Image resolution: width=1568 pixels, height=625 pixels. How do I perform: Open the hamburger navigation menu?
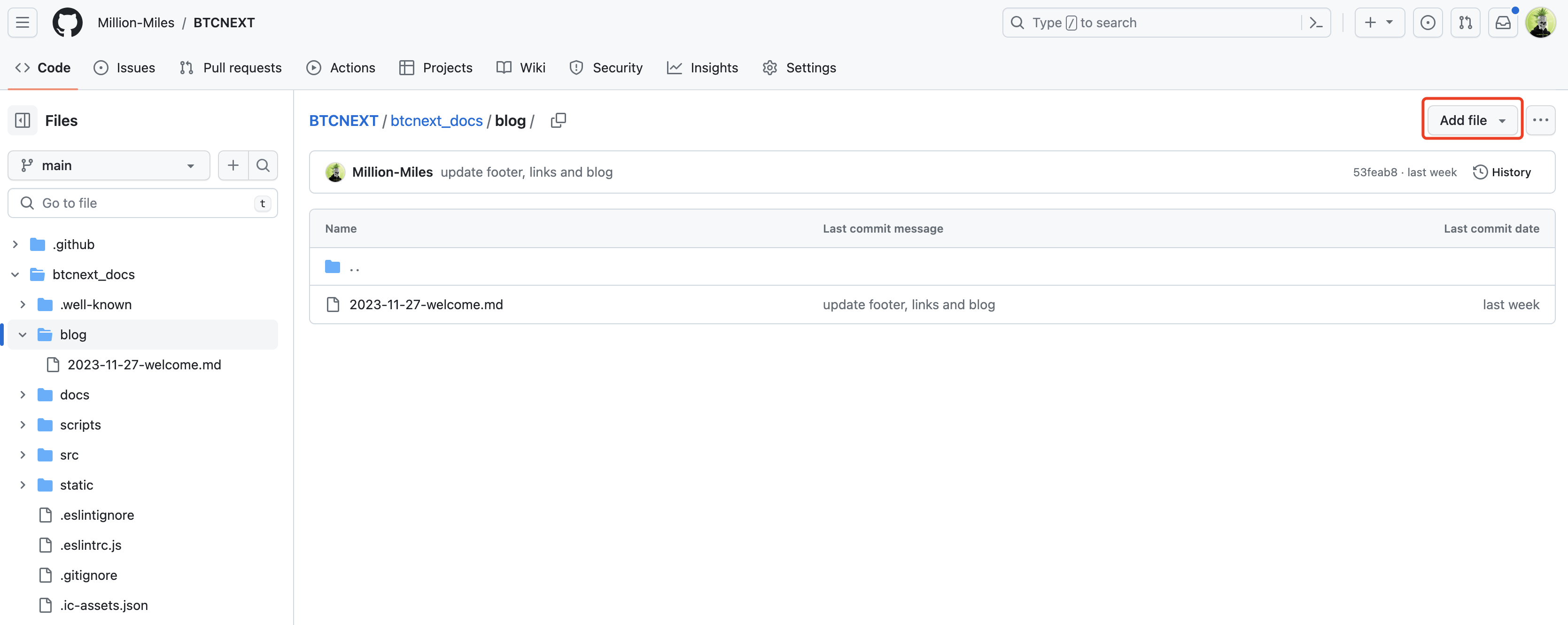pos(23,23)
